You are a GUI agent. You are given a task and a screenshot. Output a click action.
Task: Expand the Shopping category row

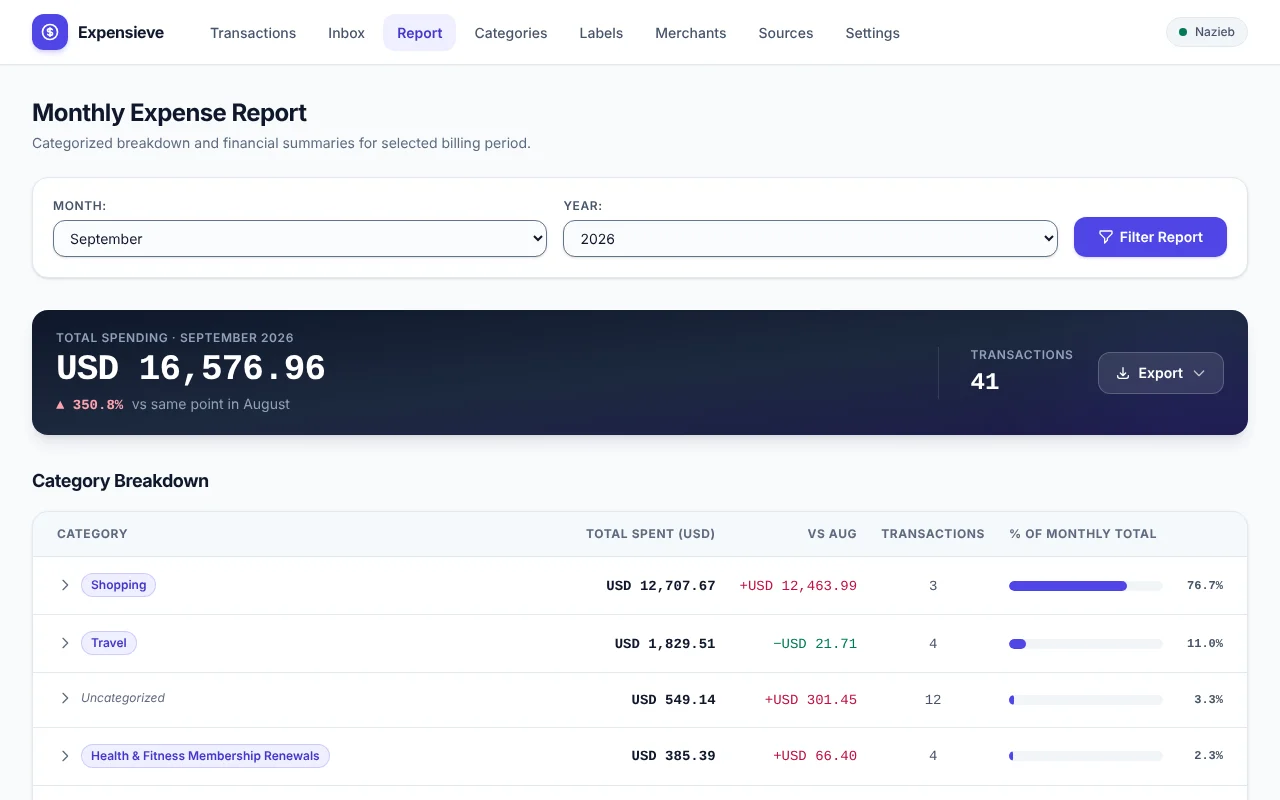65,585
